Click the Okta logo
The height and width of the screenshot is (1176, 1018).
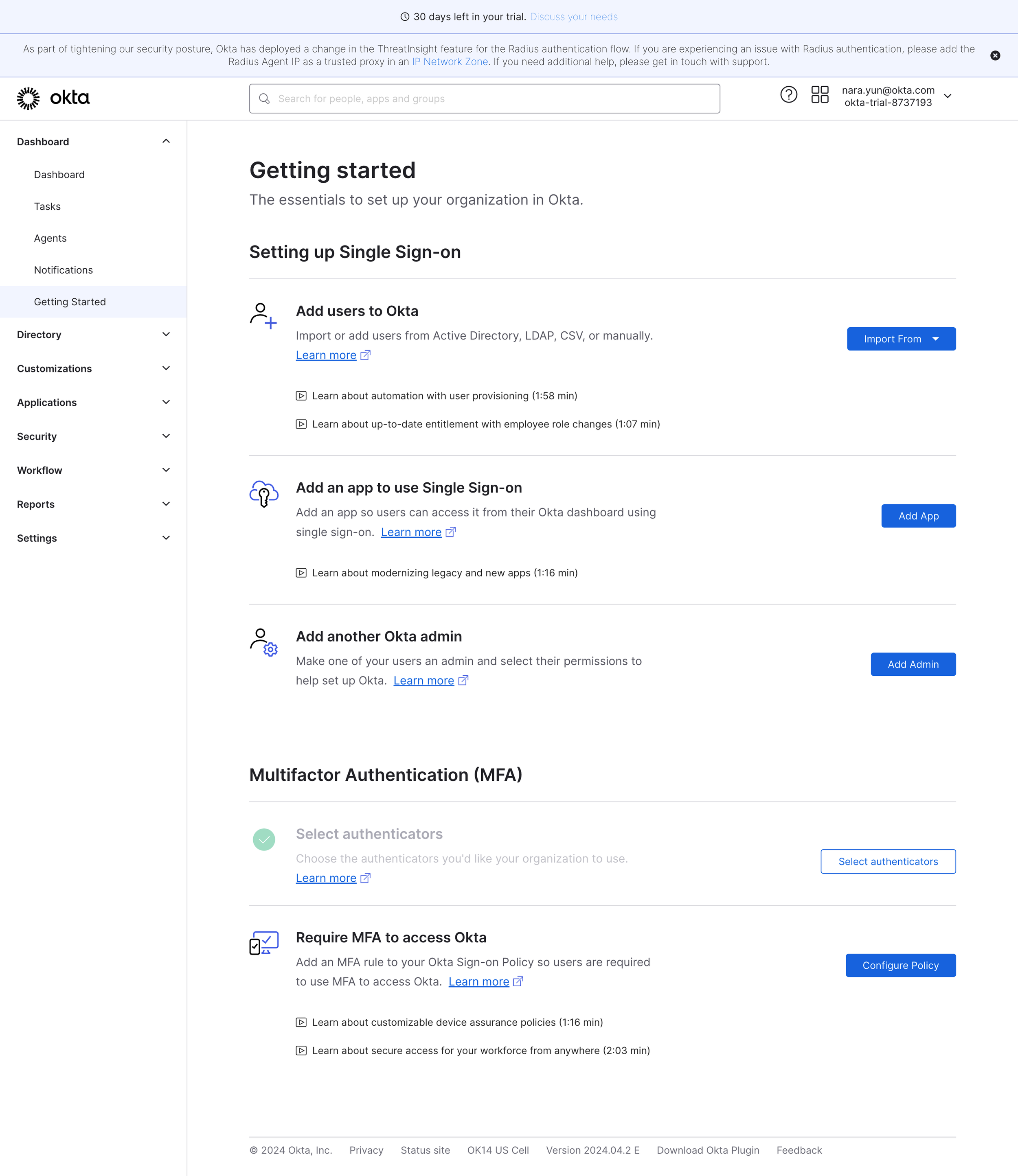(53, 98)
